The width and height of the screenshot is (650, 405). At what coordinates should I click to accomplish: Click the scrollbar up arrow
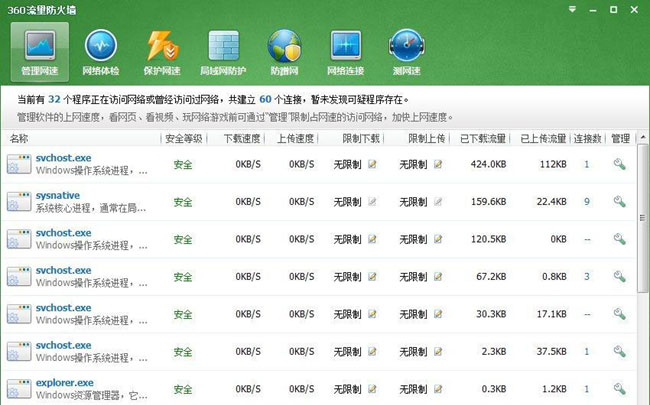coord(643,137)
